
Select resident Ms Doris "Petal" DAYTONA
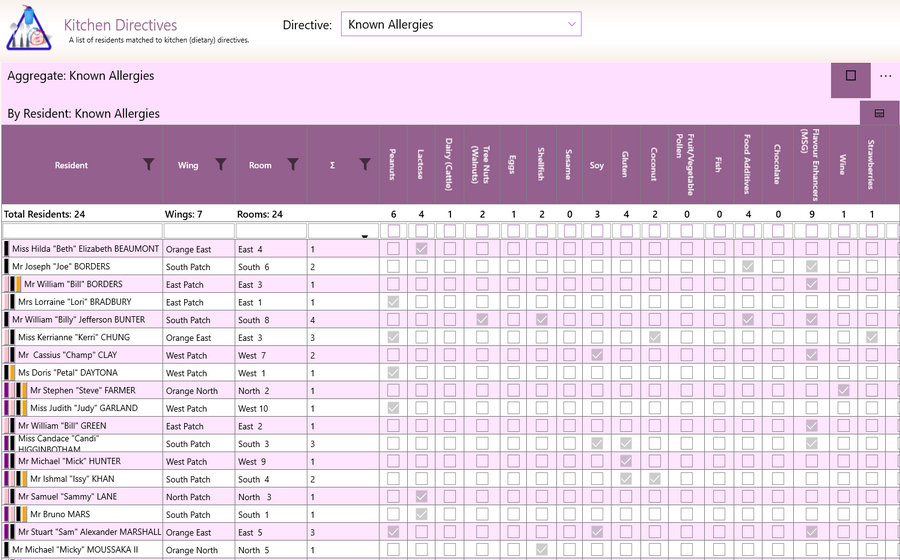68,373
